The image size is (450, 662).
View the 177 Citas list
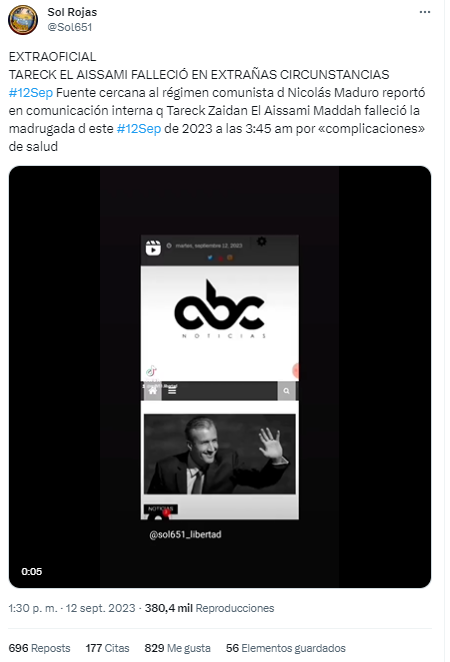pyautogui.click(x=107, y=648)
